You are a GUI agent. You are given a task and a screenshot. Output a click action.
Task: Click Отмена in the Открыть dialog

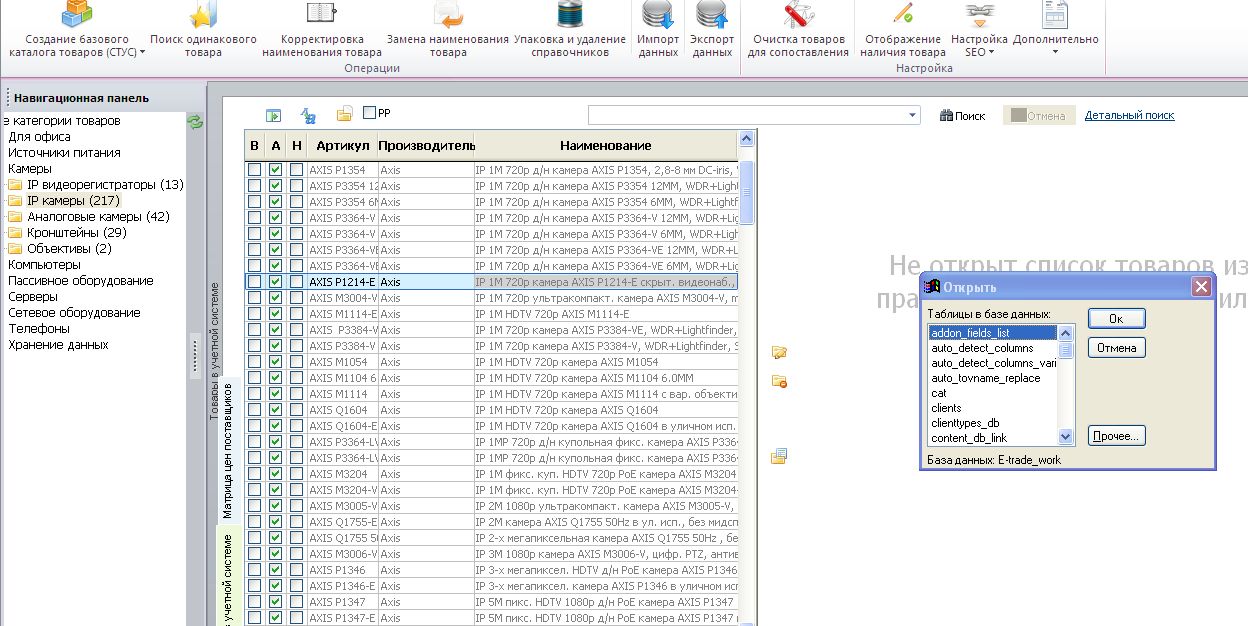tap(1117, 348)
